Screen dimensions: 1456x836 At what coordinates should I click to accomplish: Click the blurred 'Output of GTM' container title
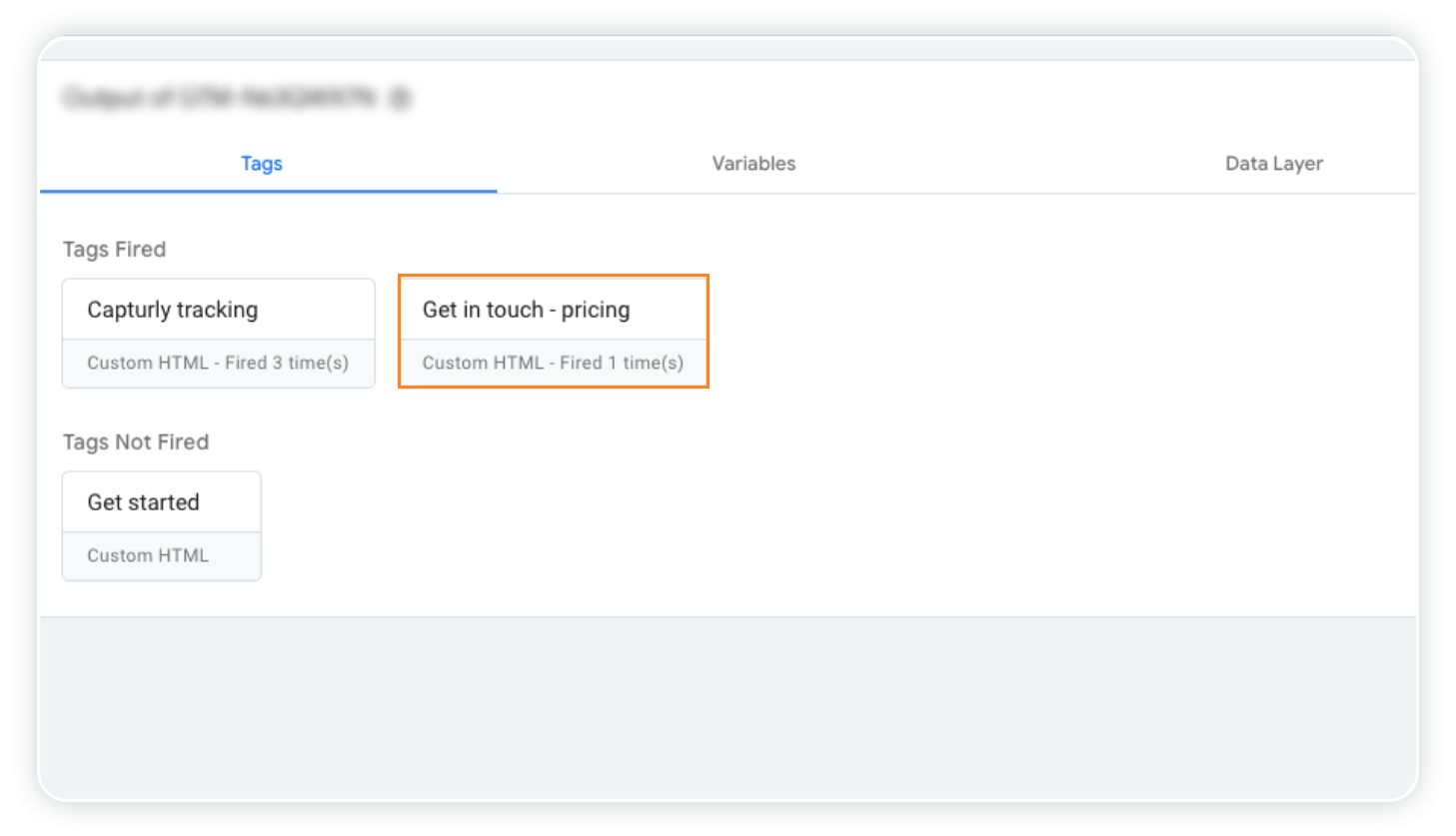pyautogui.click(x=220, y=98)
